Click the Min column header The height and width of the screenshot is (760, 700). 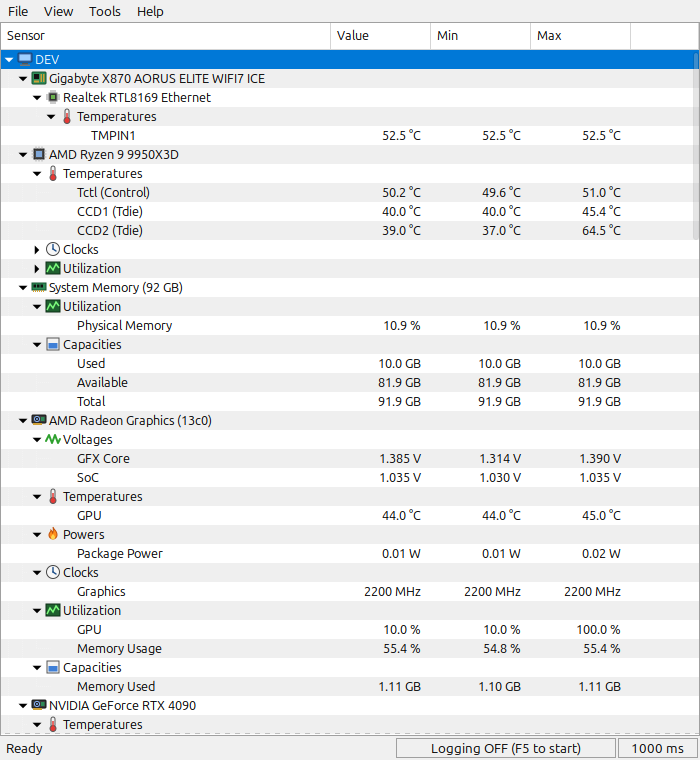pos(480,36)
